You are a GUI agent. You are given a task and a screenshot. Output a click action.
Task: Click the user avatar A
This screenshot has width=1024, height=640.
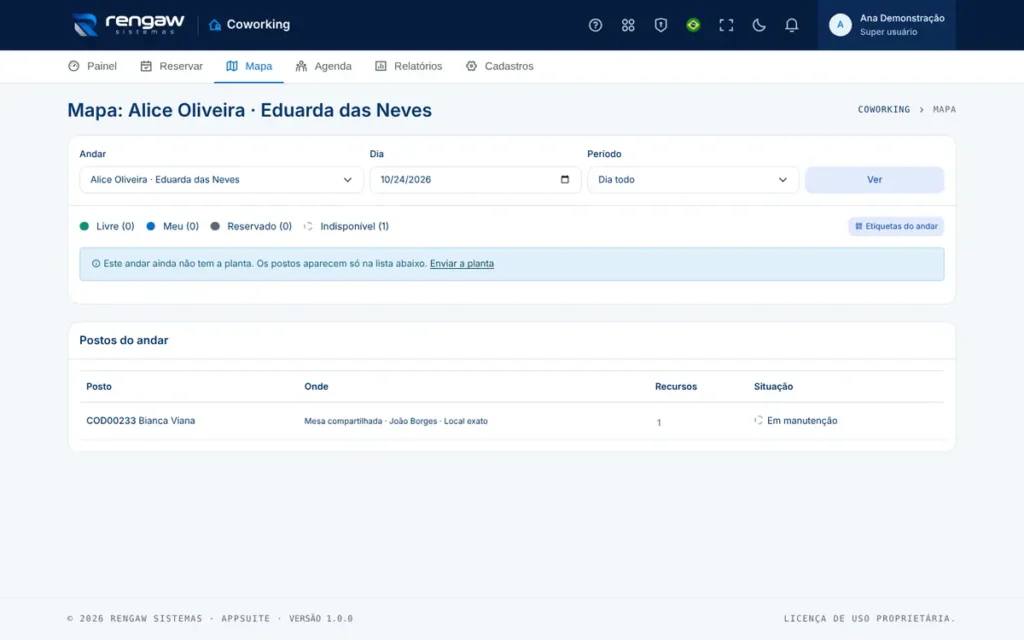840,25
